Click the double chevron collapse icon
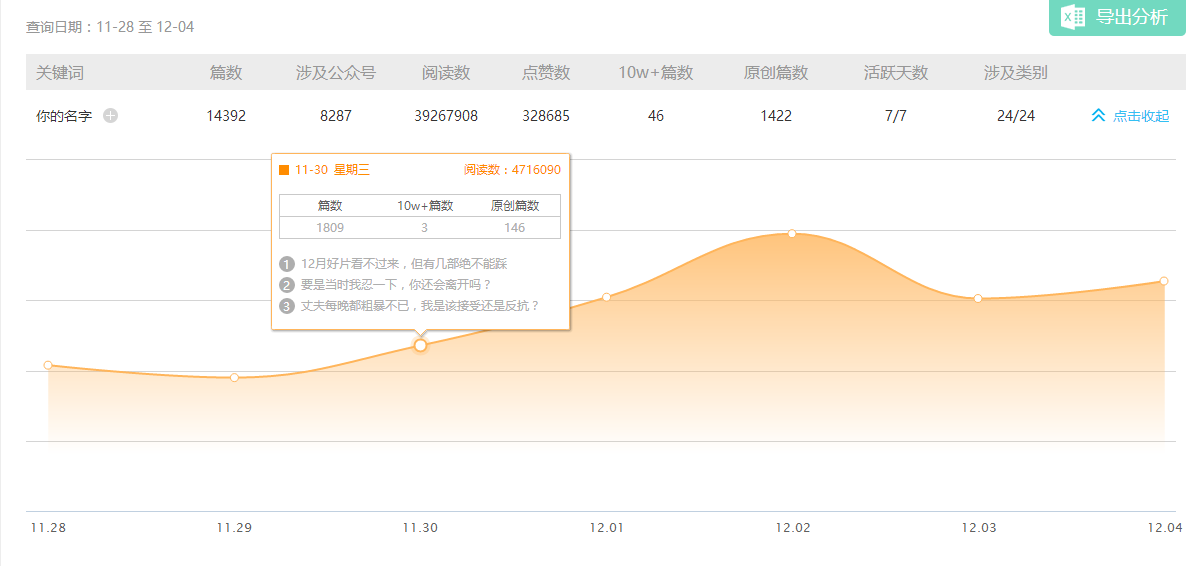 [1098, 116]
